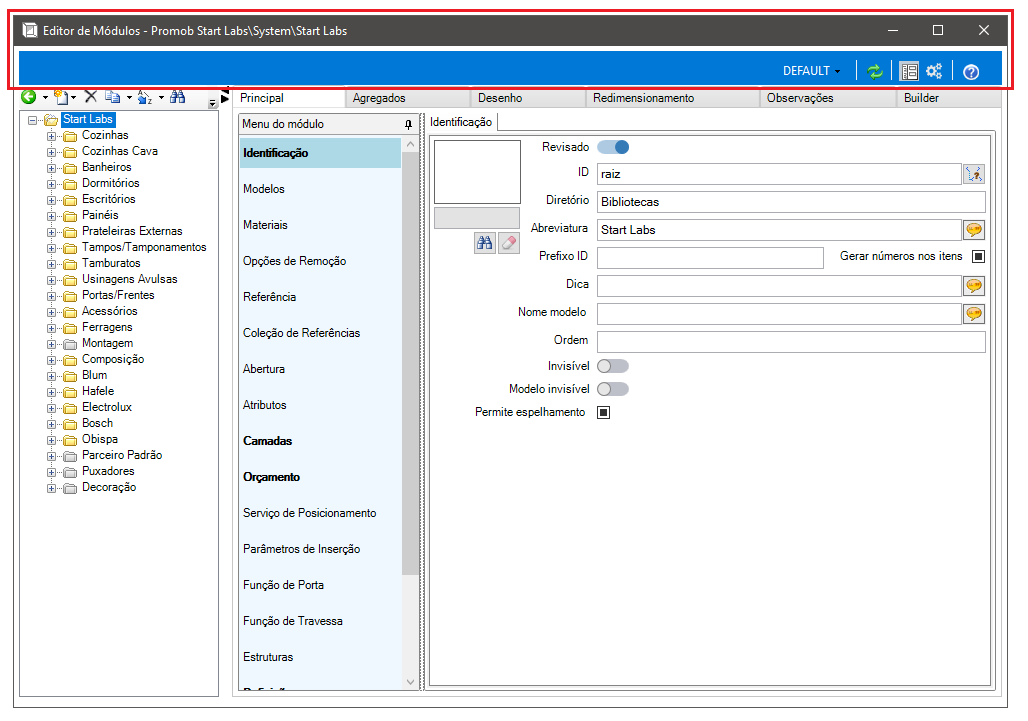Viewport: 1028px width, 721px height.
Task: Open the DEFAULT dropdown
Action: 812,71
